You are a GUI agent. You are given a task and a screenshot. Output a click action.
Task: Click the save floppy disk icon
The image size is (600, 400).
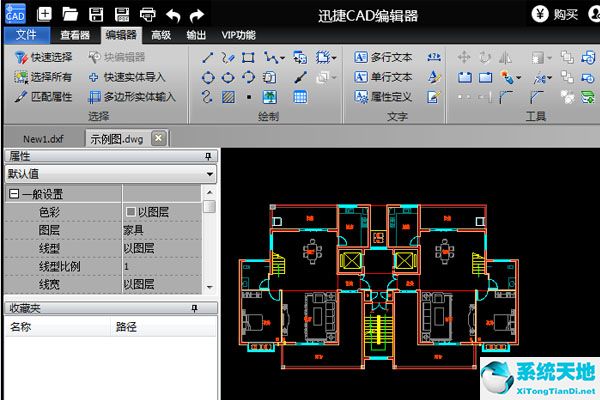(x=96, y=15)
